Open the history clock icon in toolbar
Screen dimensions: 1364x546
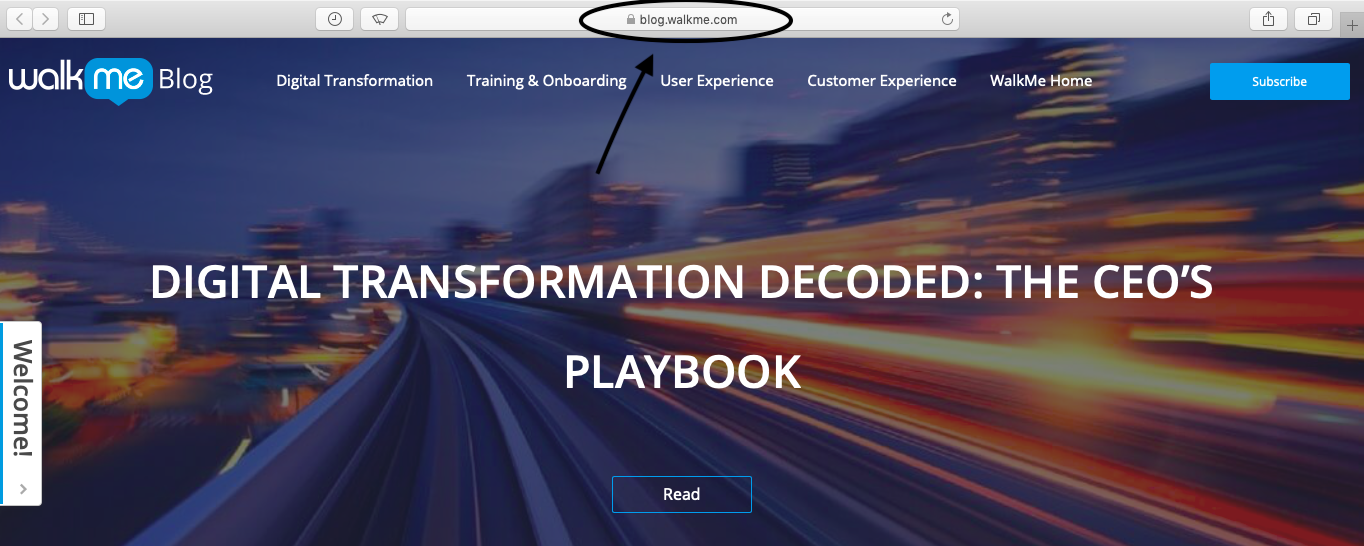click(334, 19)
